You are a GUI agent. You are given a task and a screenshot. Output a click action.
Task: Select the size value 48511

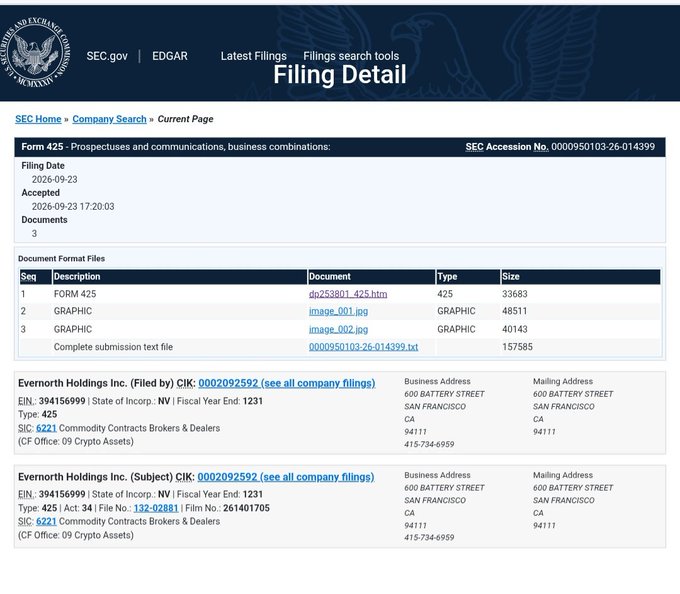(515, 311)
